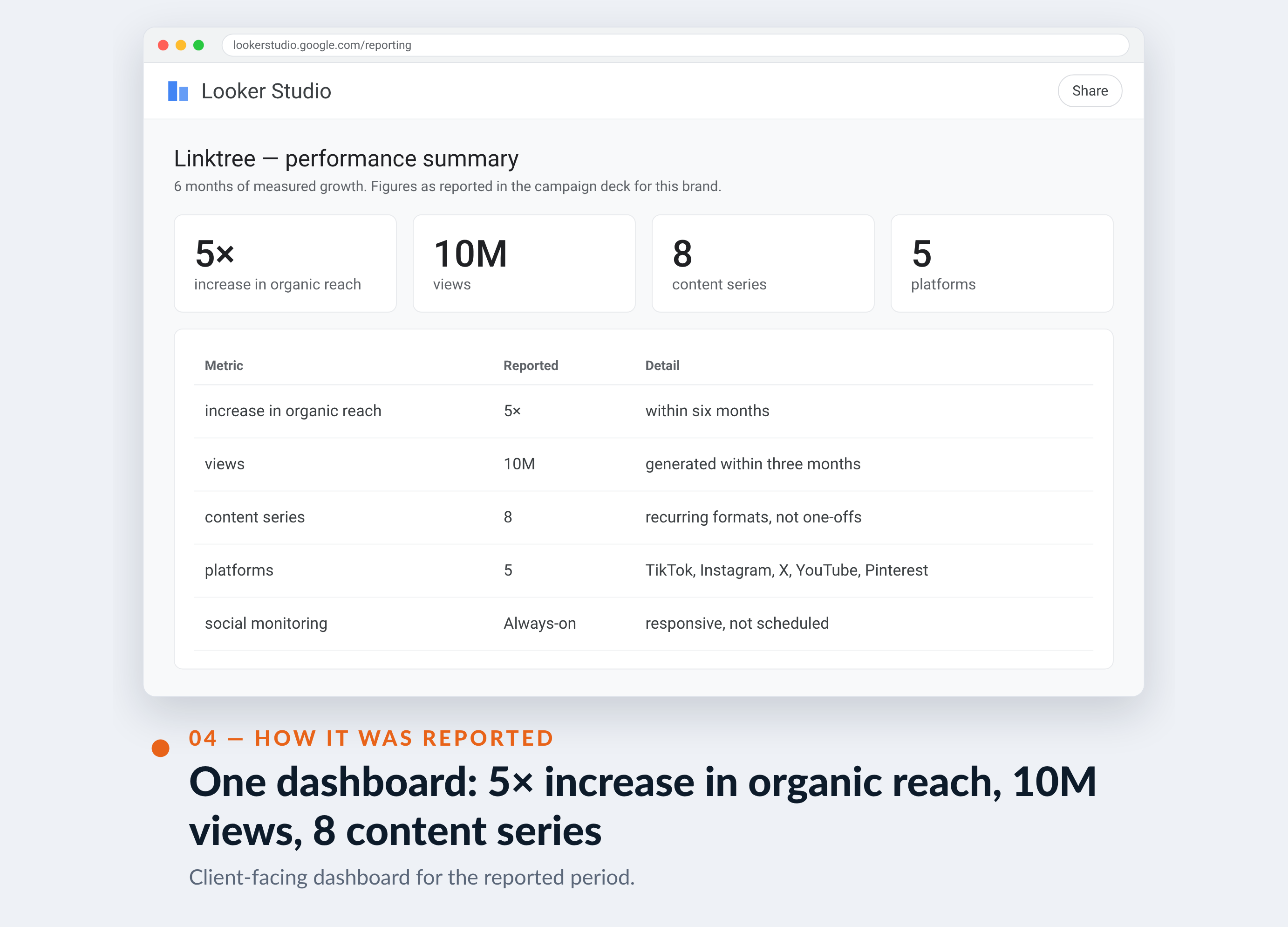Click 'responsive, not scheduled' detail cell
Screen dimensions: 1288x927
click(x=736, y=624)
